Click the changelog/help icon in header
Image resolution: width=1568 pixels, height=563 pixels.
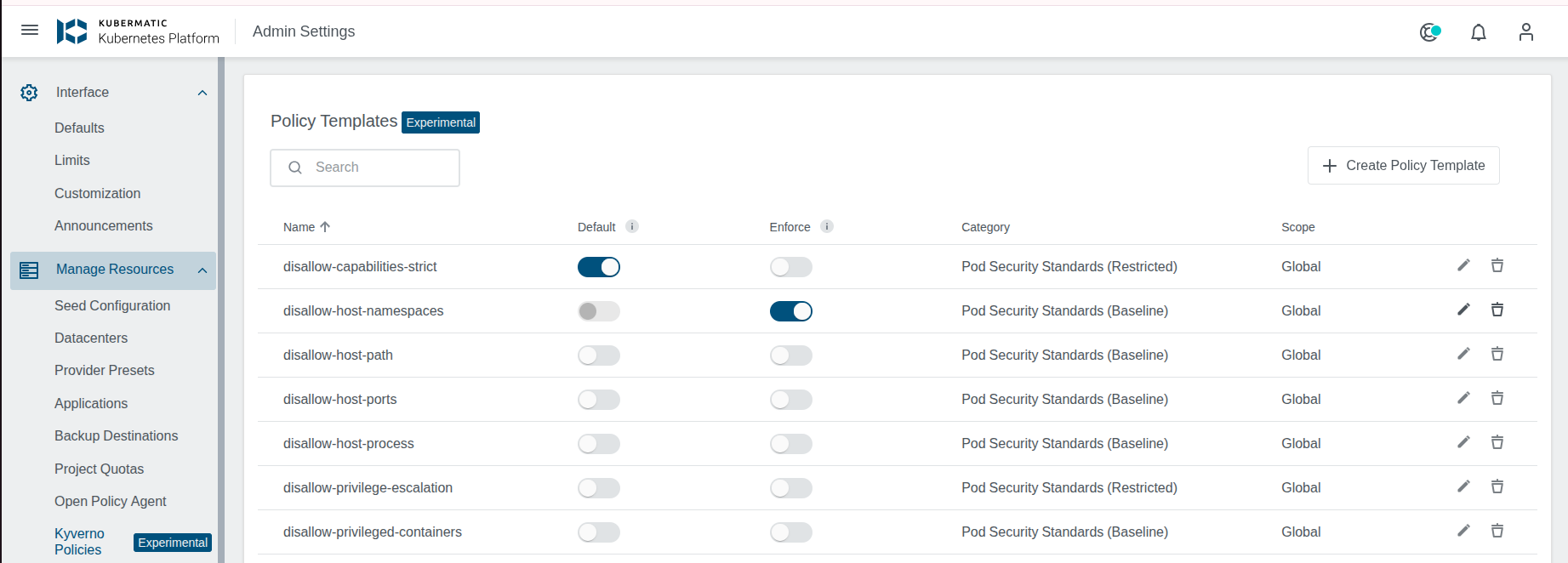[x=1429, y=32]
